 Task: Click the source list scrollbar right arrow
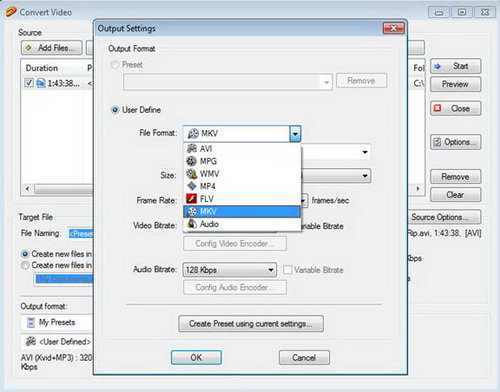[418, 189]
